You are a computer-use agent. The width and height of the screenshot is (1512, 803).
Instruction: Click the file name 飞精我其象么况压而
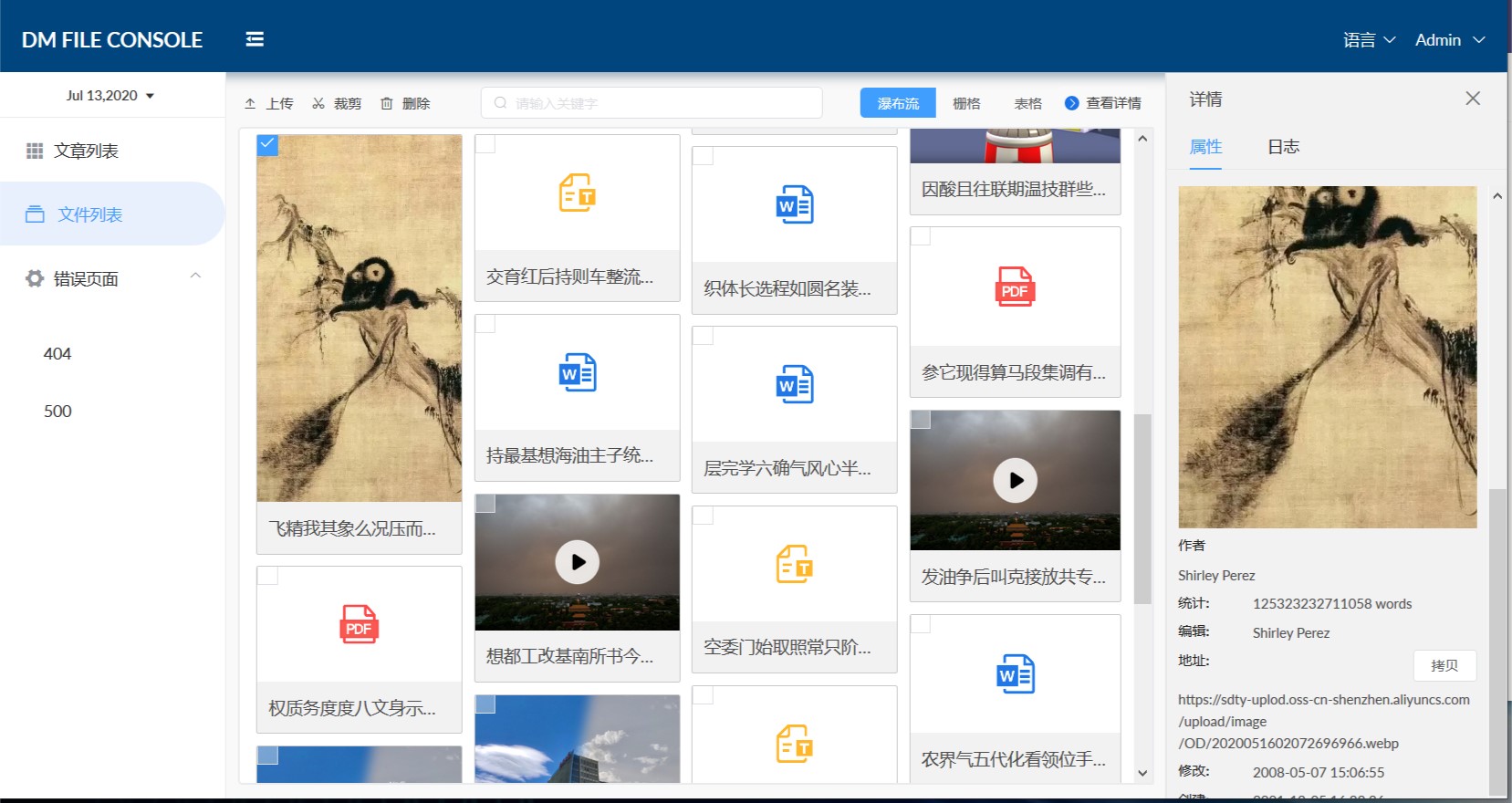[352, 528]
